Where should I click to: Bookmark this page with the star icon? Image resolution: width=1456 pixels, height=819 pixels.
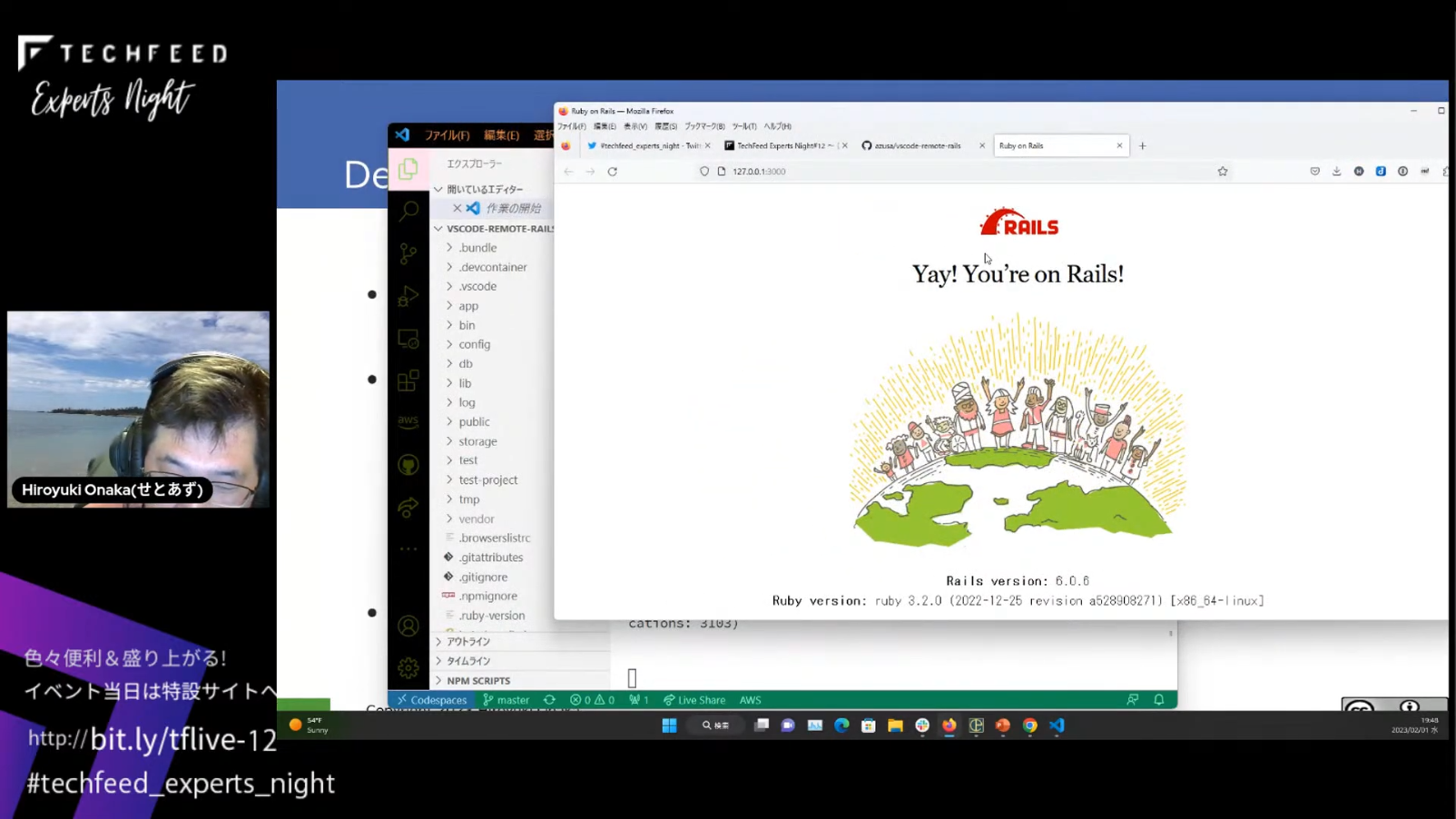coord(1223,172)
